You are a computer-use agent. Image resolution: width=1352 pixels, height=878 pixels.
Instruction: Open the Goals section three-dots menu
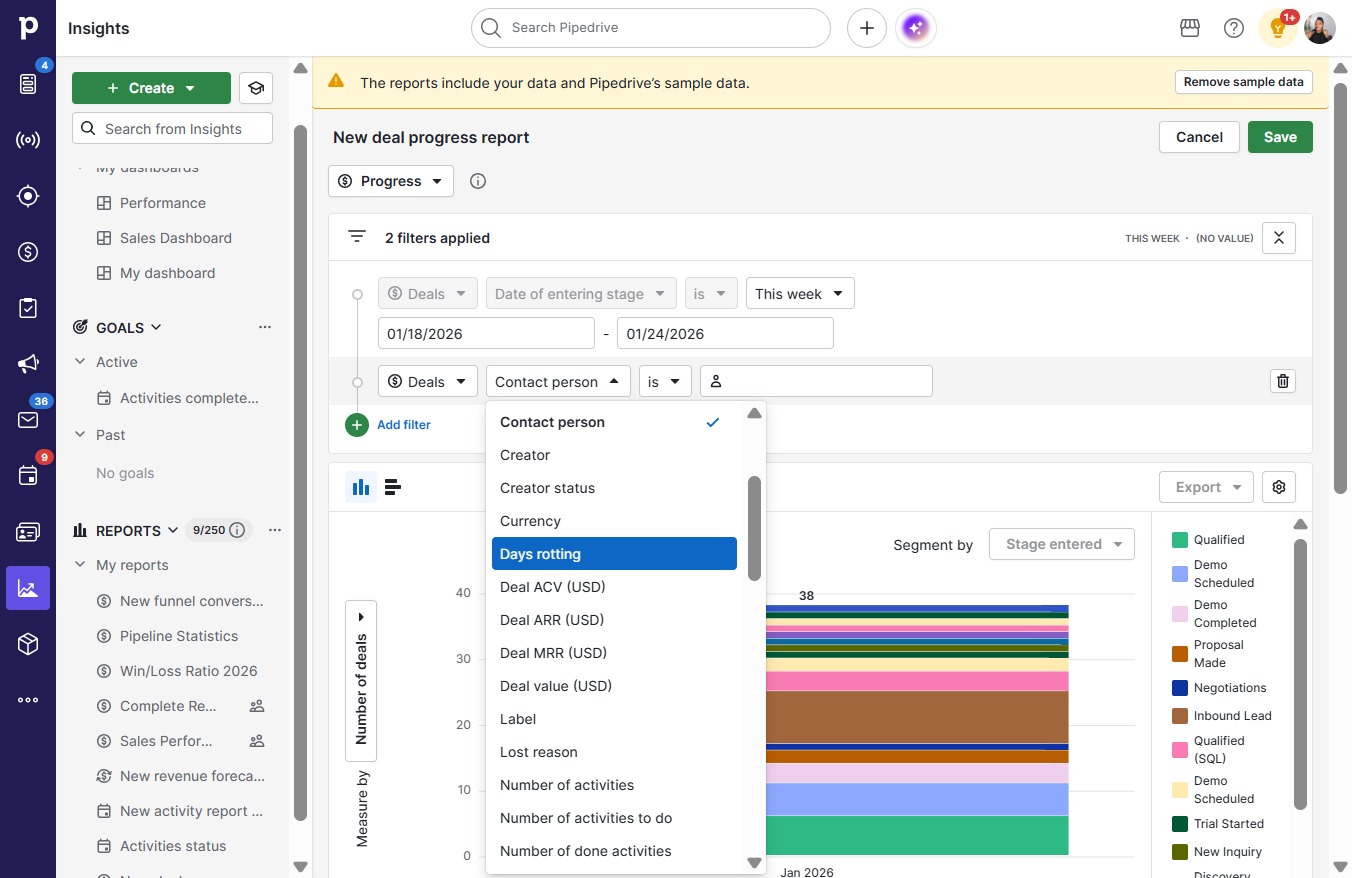(x=265, y=327)
